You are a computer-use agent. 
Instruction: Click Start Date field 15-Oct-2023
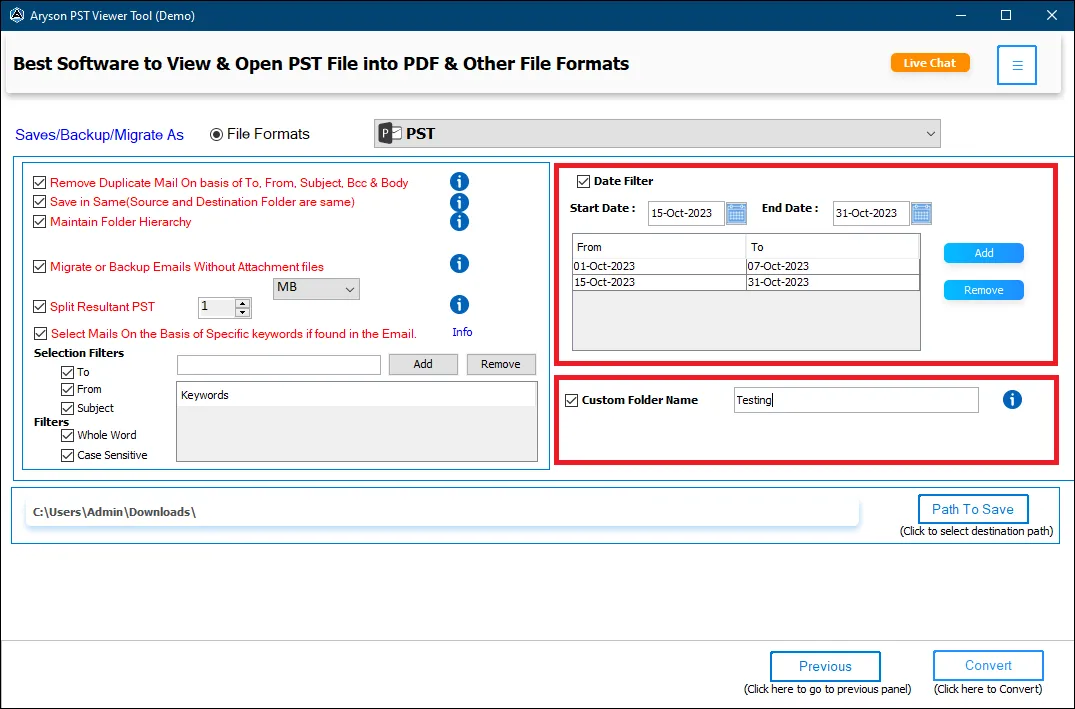pyautogui.click(x=686, y=213)
